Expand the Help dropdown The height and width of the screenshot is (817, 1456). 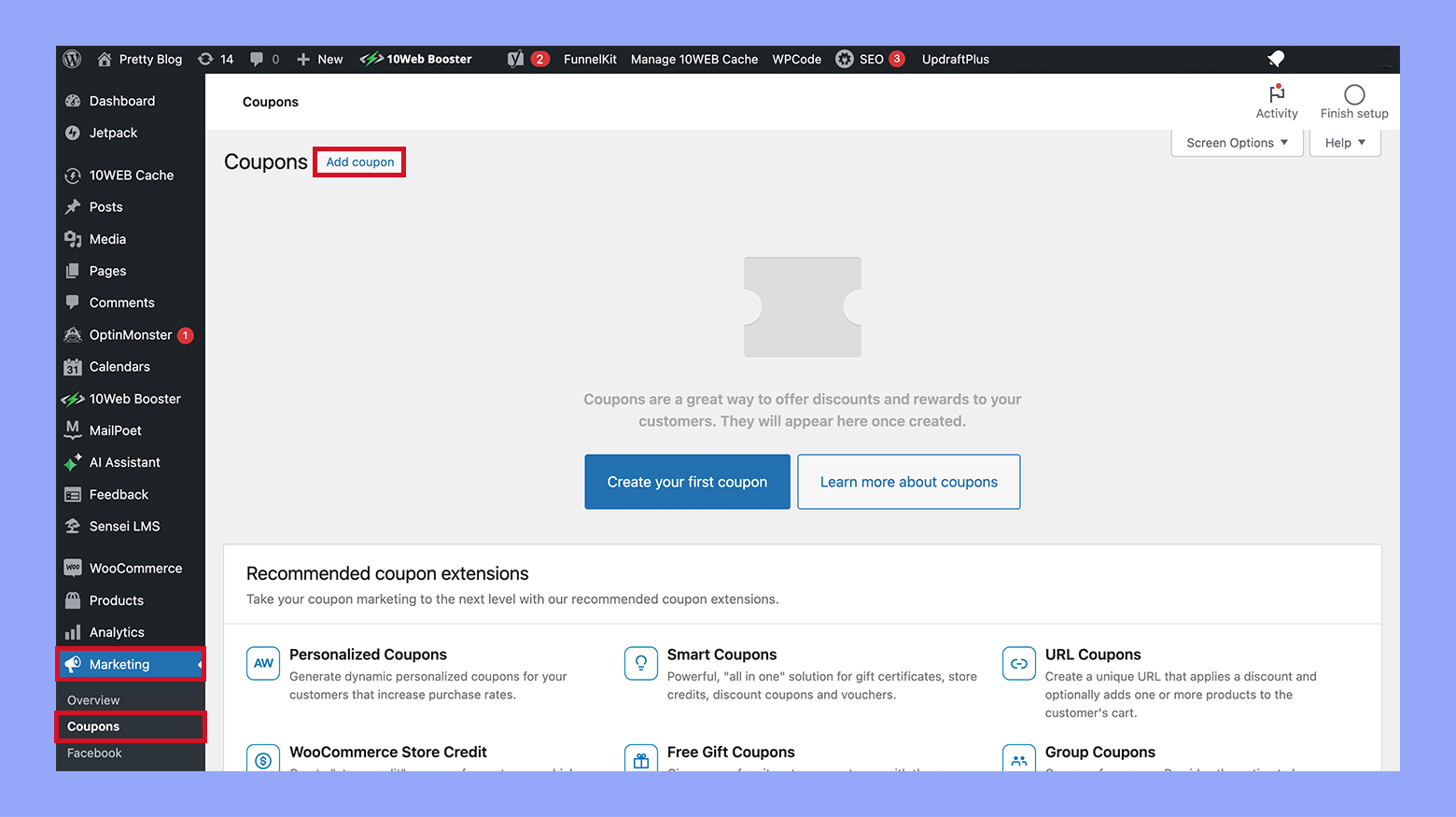1344,142
